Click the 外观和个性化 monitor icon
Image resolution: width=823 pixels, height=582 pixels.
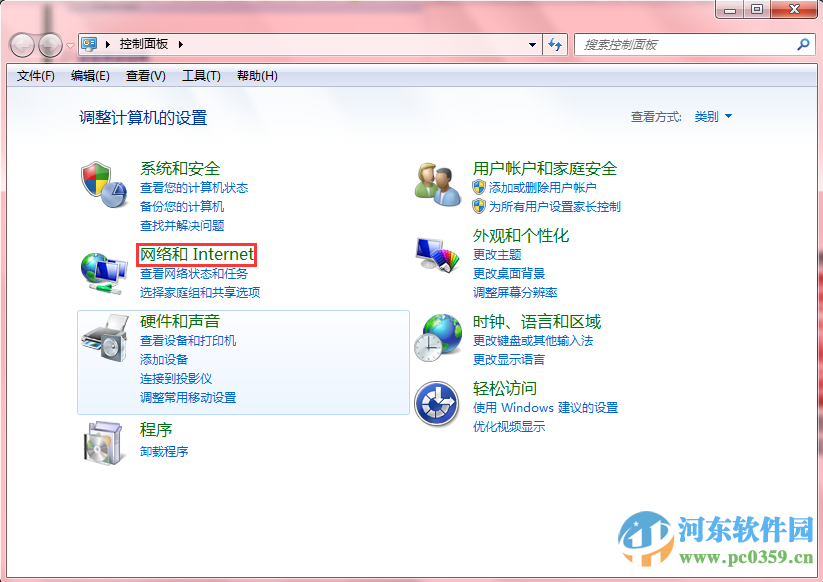click(x=437, y=255)
